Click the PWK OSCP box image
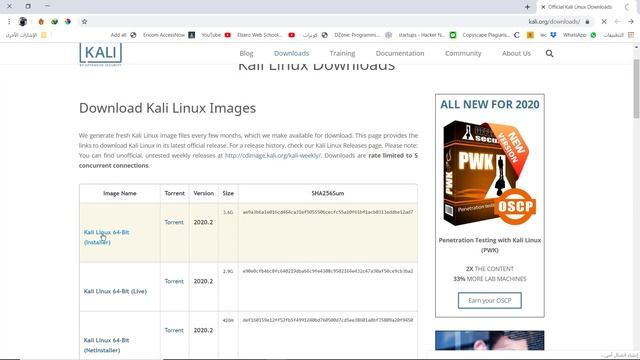This screenshot has height=360, width=640. [489, 173]
